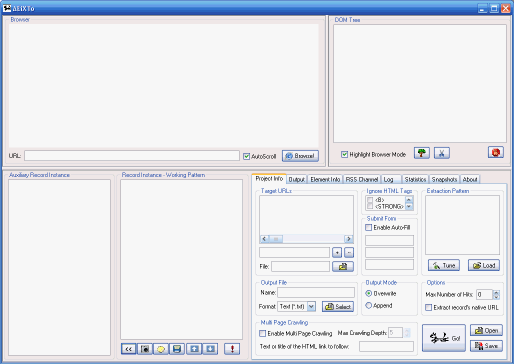
Task: Open the RSS Channel tab
Action: pyautogui.click(x=362, y=179)
